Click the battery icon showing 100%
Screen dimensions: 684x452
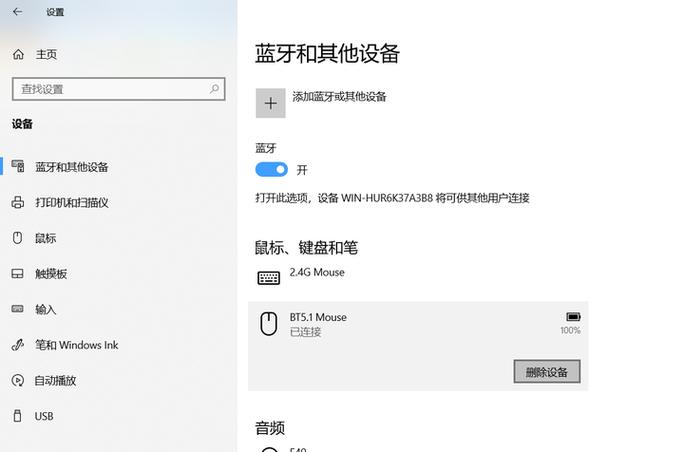[x=573, y=317]
